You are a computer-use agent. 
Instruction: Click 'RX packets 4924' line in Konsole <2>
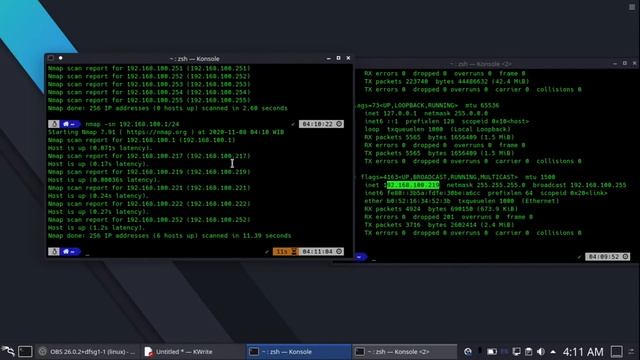click(441, 209)
